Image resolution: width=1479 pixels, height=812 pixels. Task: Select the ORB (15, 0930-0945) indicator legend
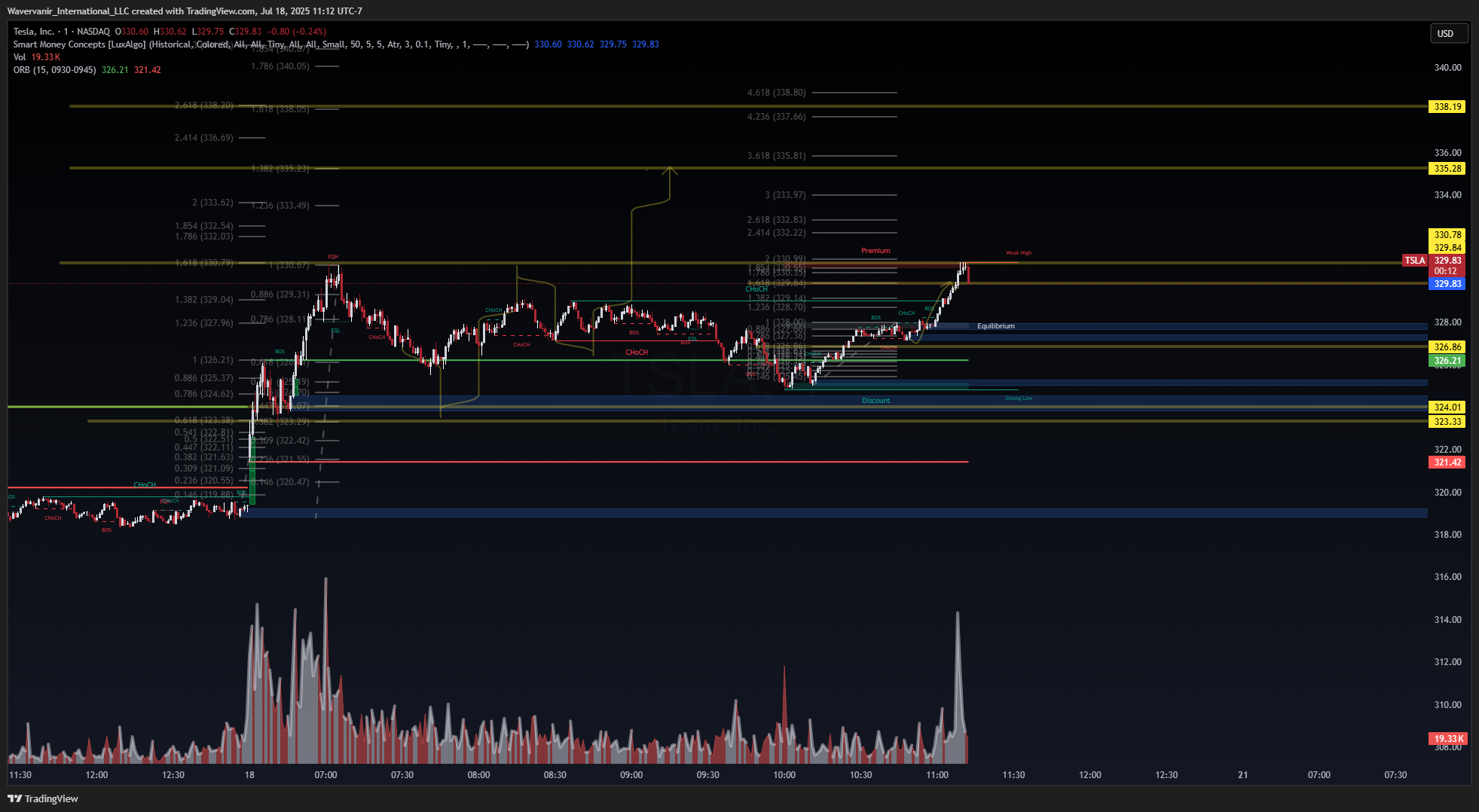(x=54, y=70)
